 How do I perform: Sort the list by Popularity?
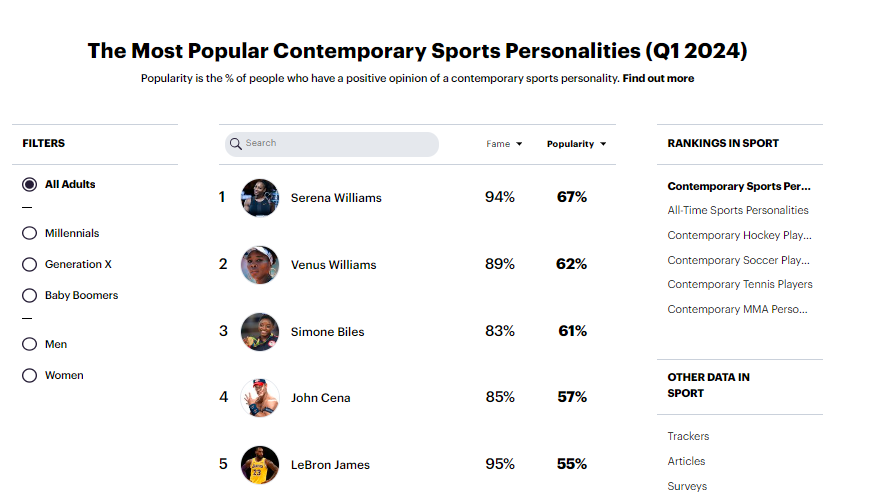tap(576, 144)
